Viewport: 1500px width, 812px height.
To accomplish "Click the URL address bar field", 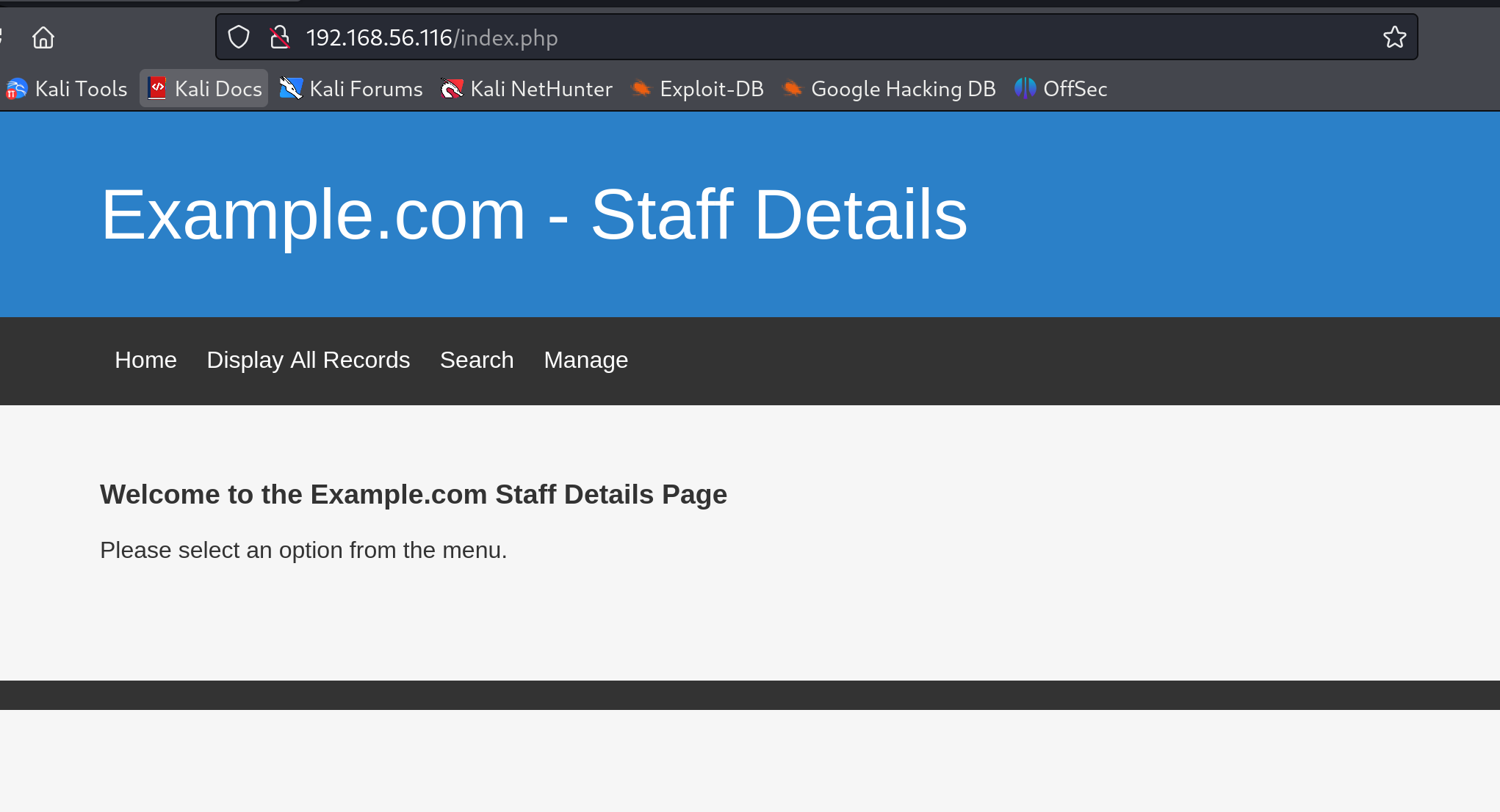I will point(808,37).
